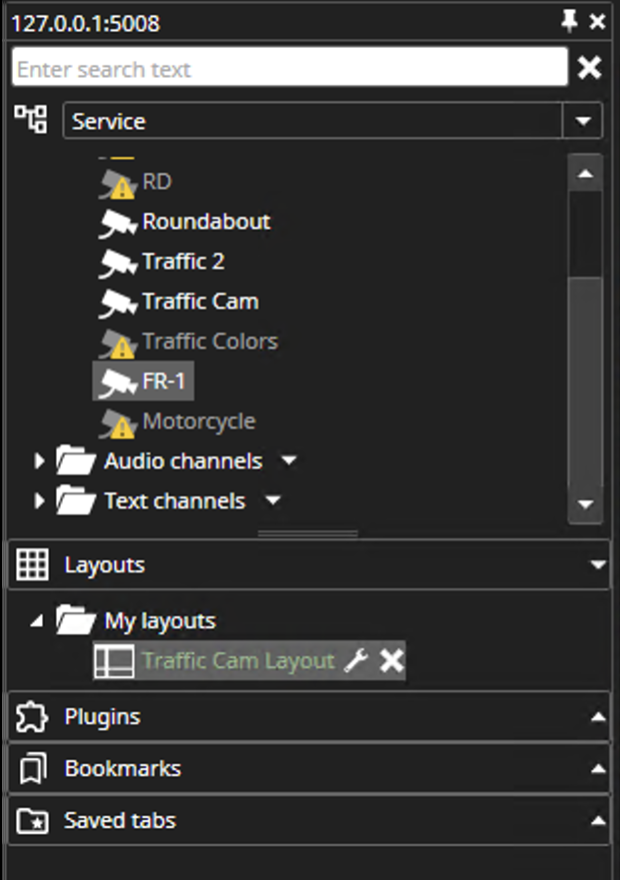
Task: Expand the Audio channels folder
Action: tap(38, 461)
